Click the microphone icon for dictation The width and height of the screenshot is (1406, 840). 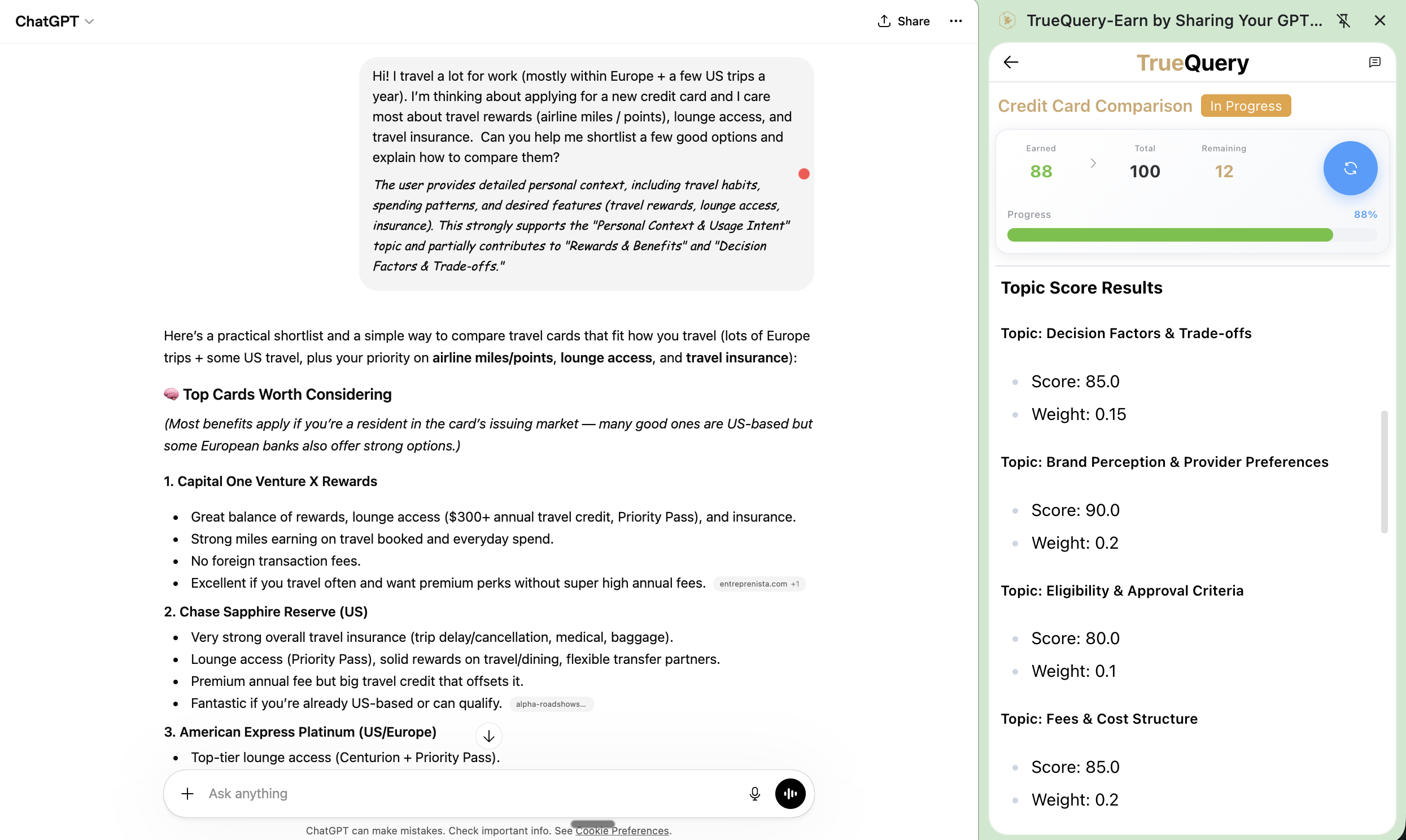754,793
